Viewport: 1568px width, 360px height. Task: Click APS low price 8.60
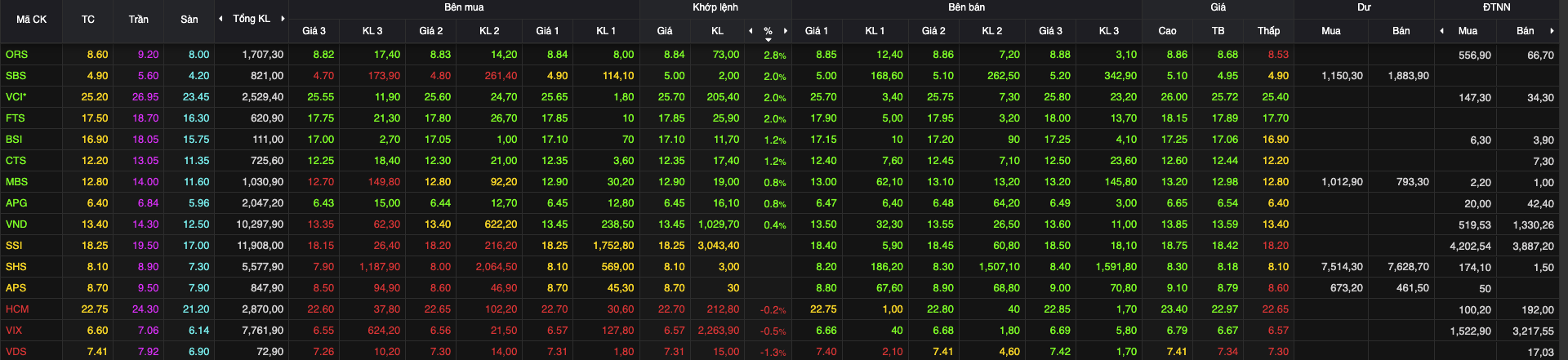pos(1278,288)
